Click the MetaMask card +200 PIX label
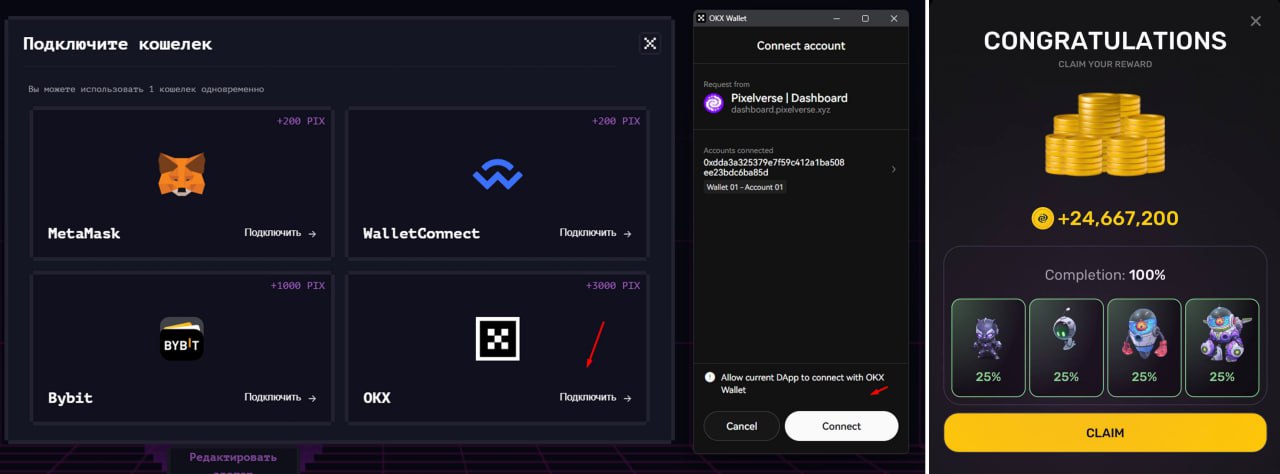1280x474 pixels. [x=300, y=121]
